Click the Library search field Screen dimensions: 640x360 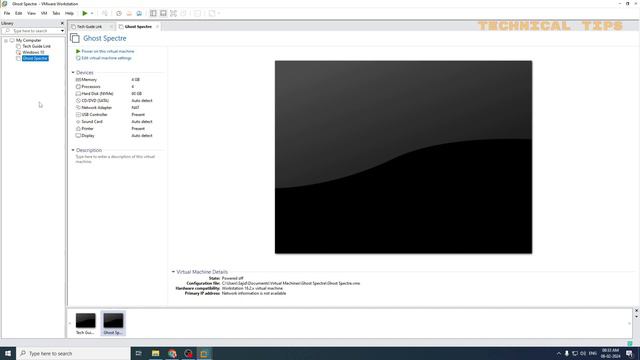pyautogui.click(x=31, y=31)
